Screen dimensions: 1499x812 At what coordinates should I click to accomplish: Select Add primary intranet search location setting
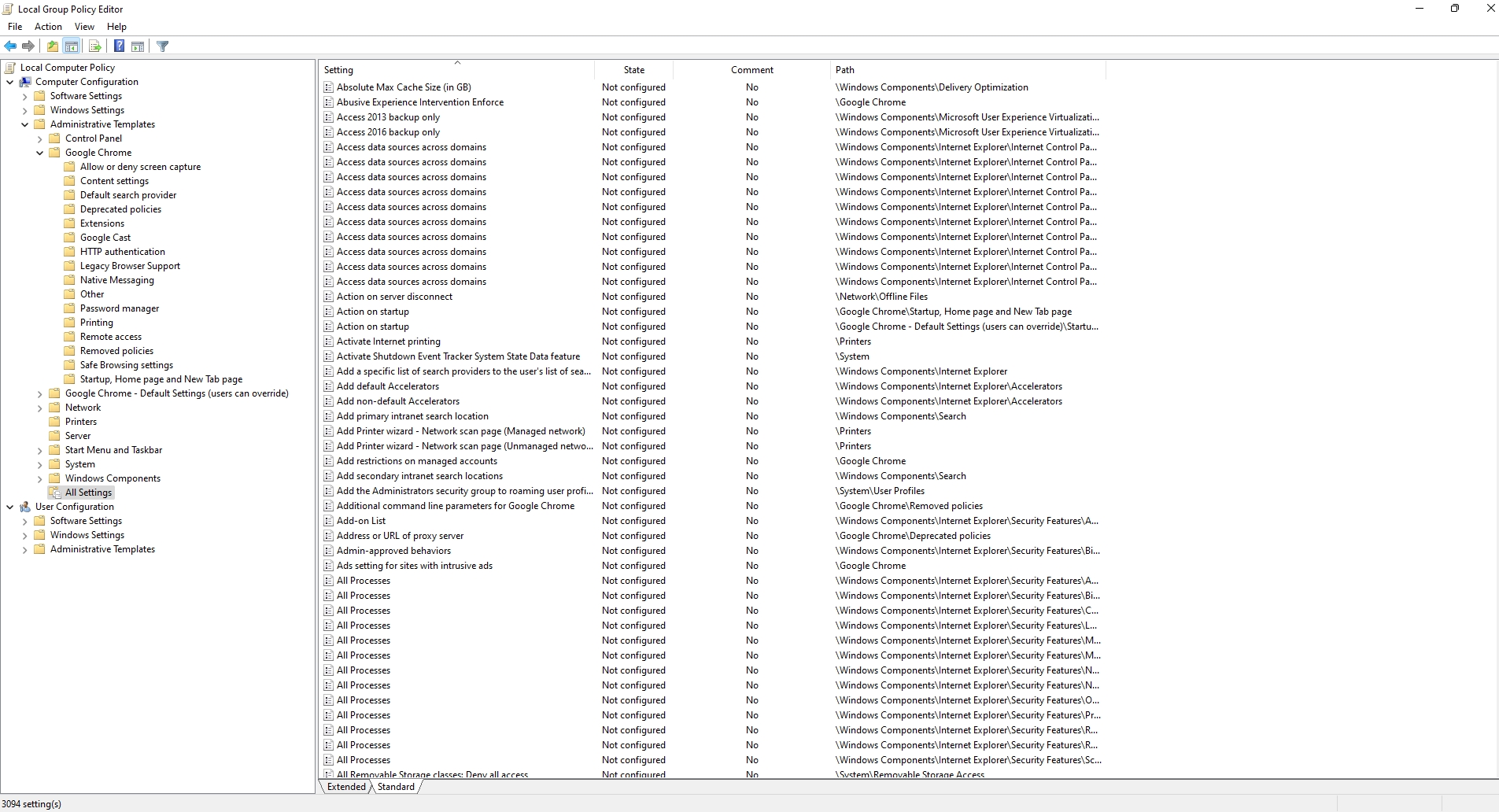click(412, 416)
